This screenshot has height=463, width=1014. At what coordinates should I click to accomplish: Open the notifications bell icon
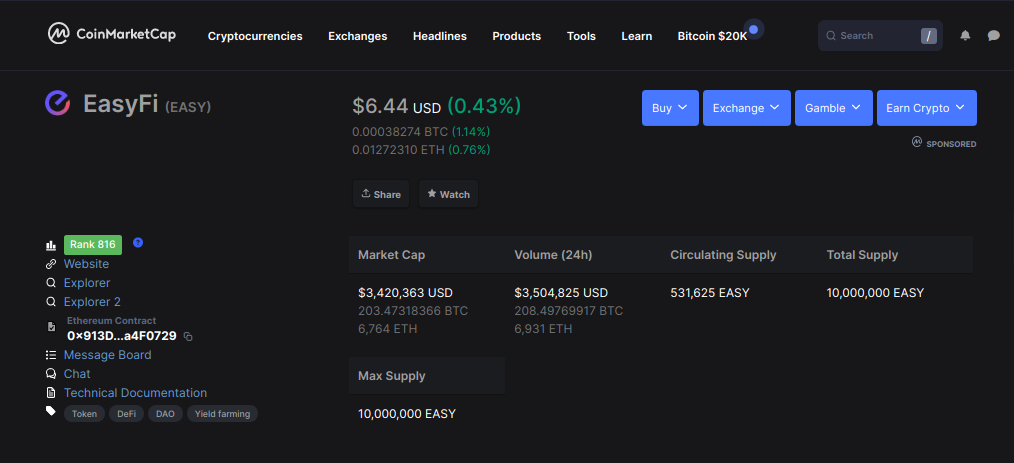[x=965, y=36]
